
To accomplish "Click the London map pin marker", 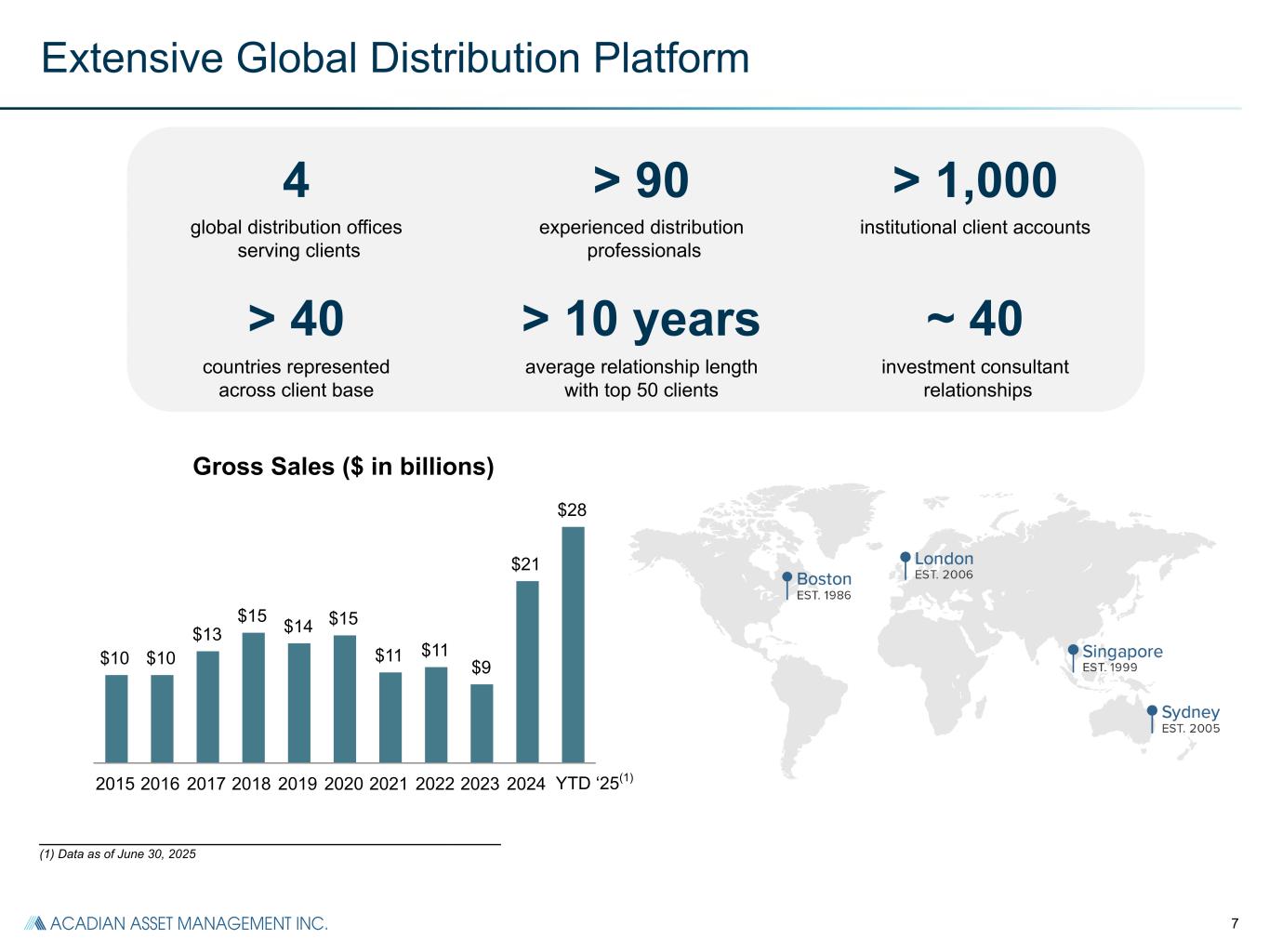I will pos(905,558).
